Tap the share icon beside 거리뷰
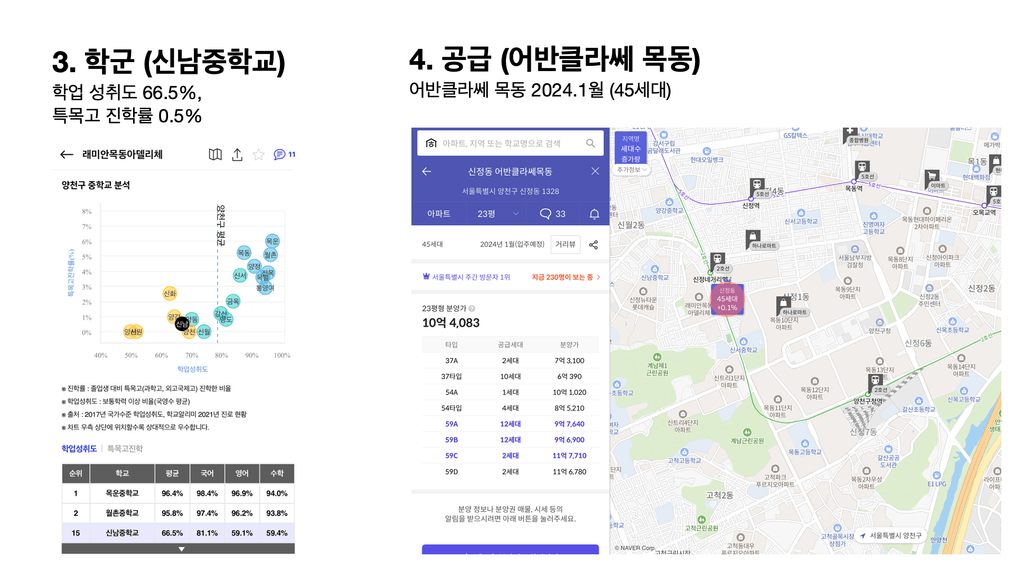1014x570 pixels. (x=594, y=245)
